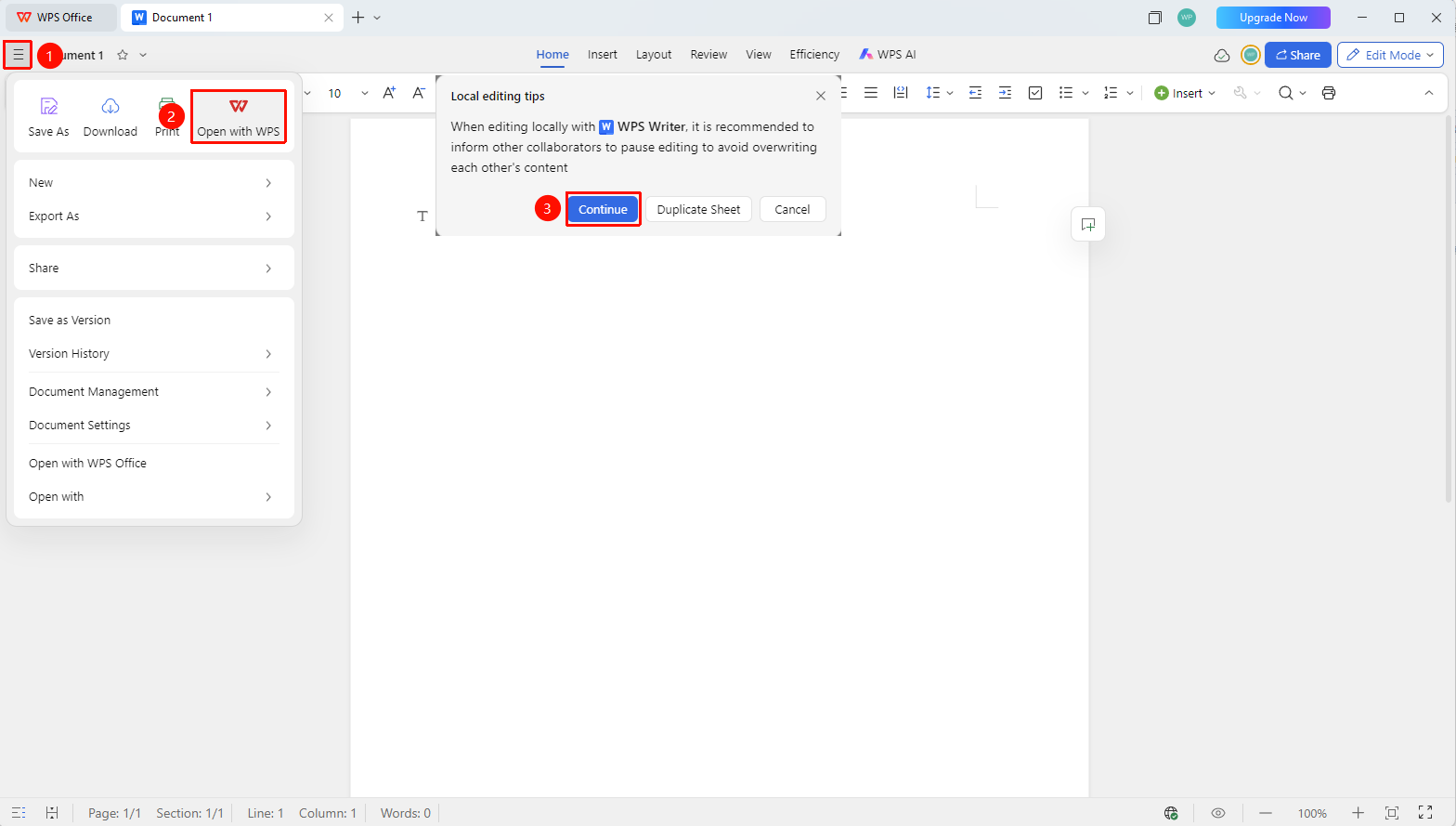This screenshot has height=826, width=1456.
Task: Expand the Export As submenu
Action: click(x=154, y=216)
